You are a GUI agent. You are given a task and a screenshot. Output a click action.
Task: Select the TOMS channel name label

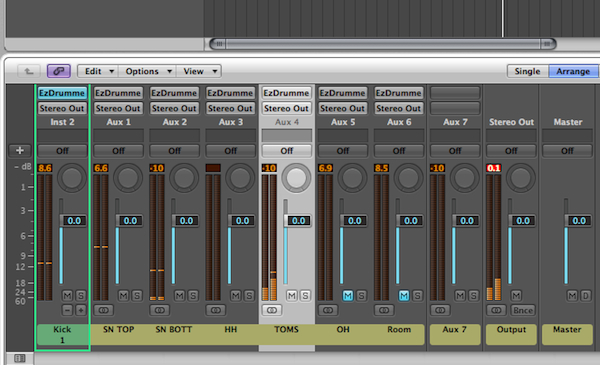(x=287, y=329)
